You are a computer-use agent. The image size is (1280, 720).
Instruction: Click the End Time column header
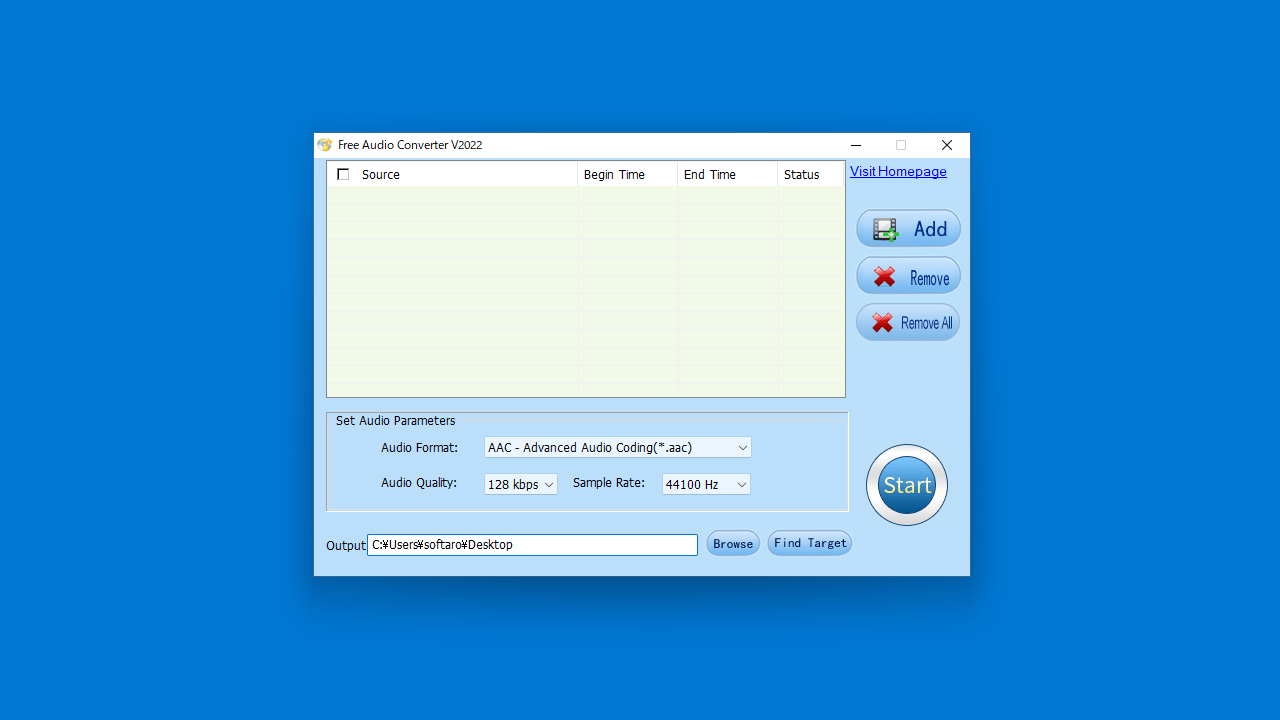tap(728, 174)
